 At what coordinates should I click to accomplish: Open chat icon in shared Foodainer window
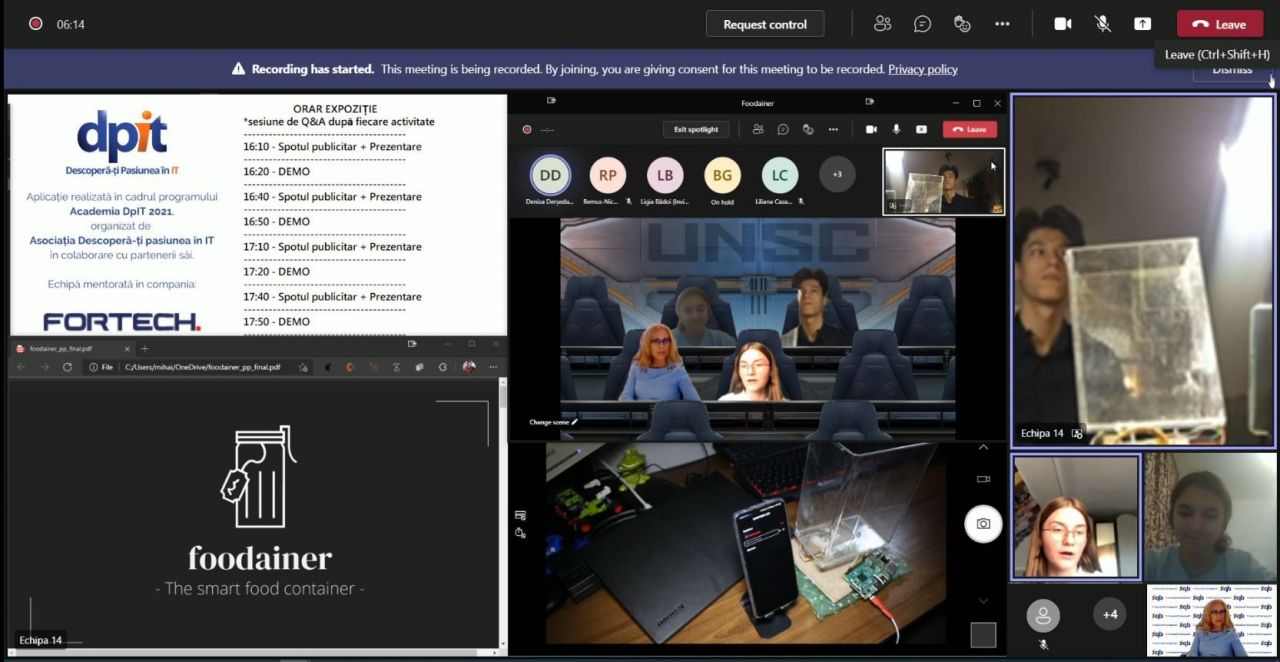[783, 129]
